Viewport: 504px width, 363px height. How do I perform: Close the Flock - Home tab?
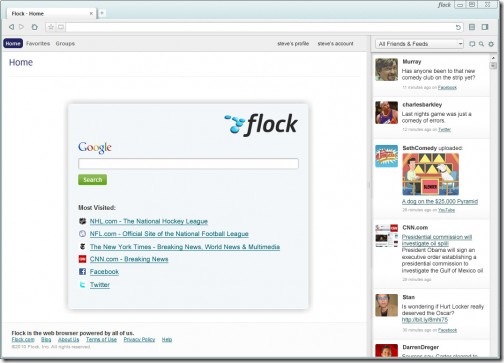(x=91, y=14)
